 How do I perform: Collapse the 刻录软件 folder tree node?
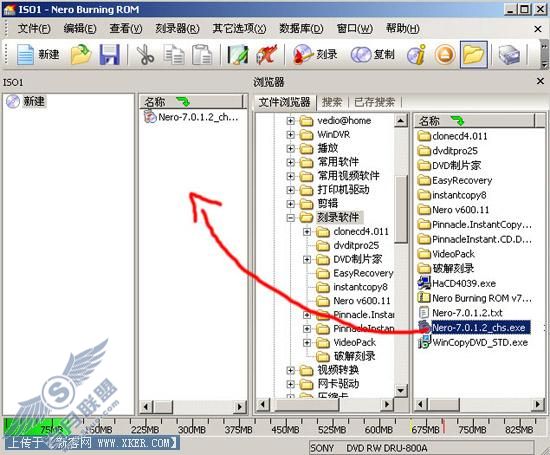point(290,218)
